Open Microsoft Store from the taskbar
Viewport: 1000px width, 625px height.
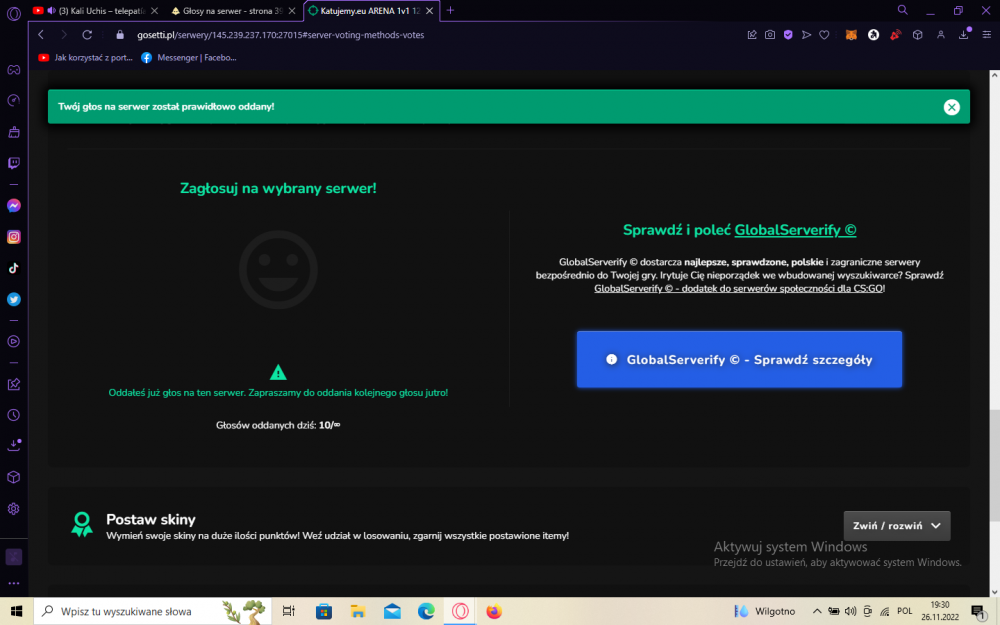(323, 611)
